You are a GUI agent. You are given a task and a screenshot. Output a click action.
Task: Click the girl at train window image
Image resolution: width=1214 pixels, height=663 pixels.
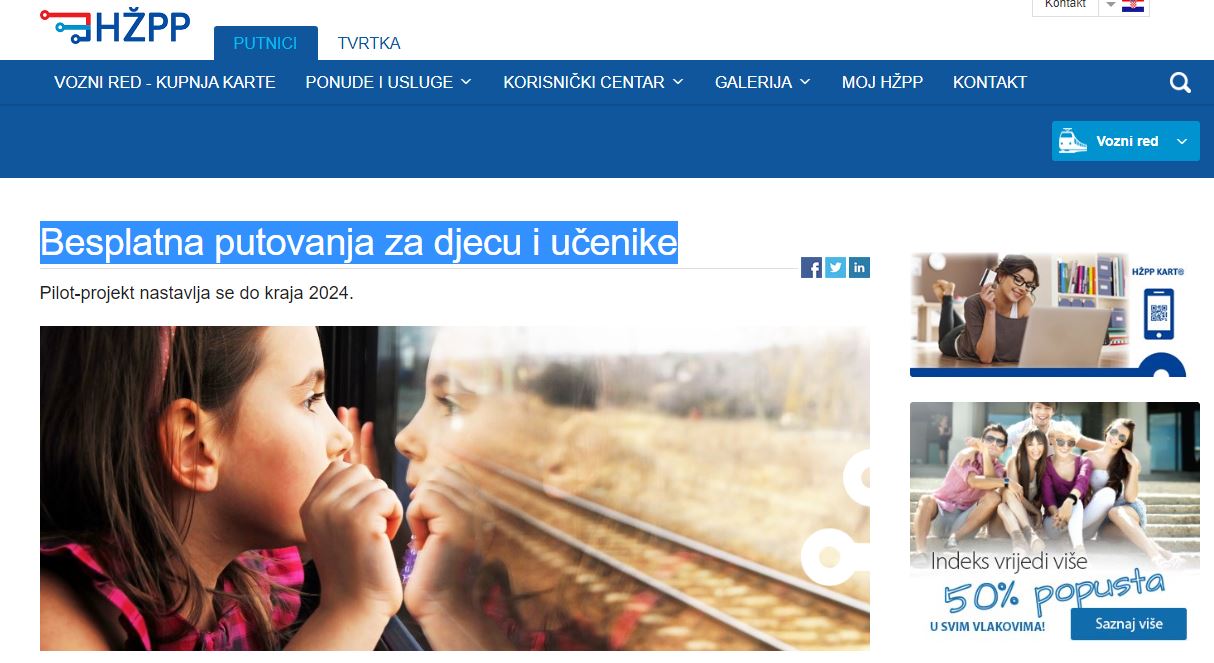click(x=455, y=488)
